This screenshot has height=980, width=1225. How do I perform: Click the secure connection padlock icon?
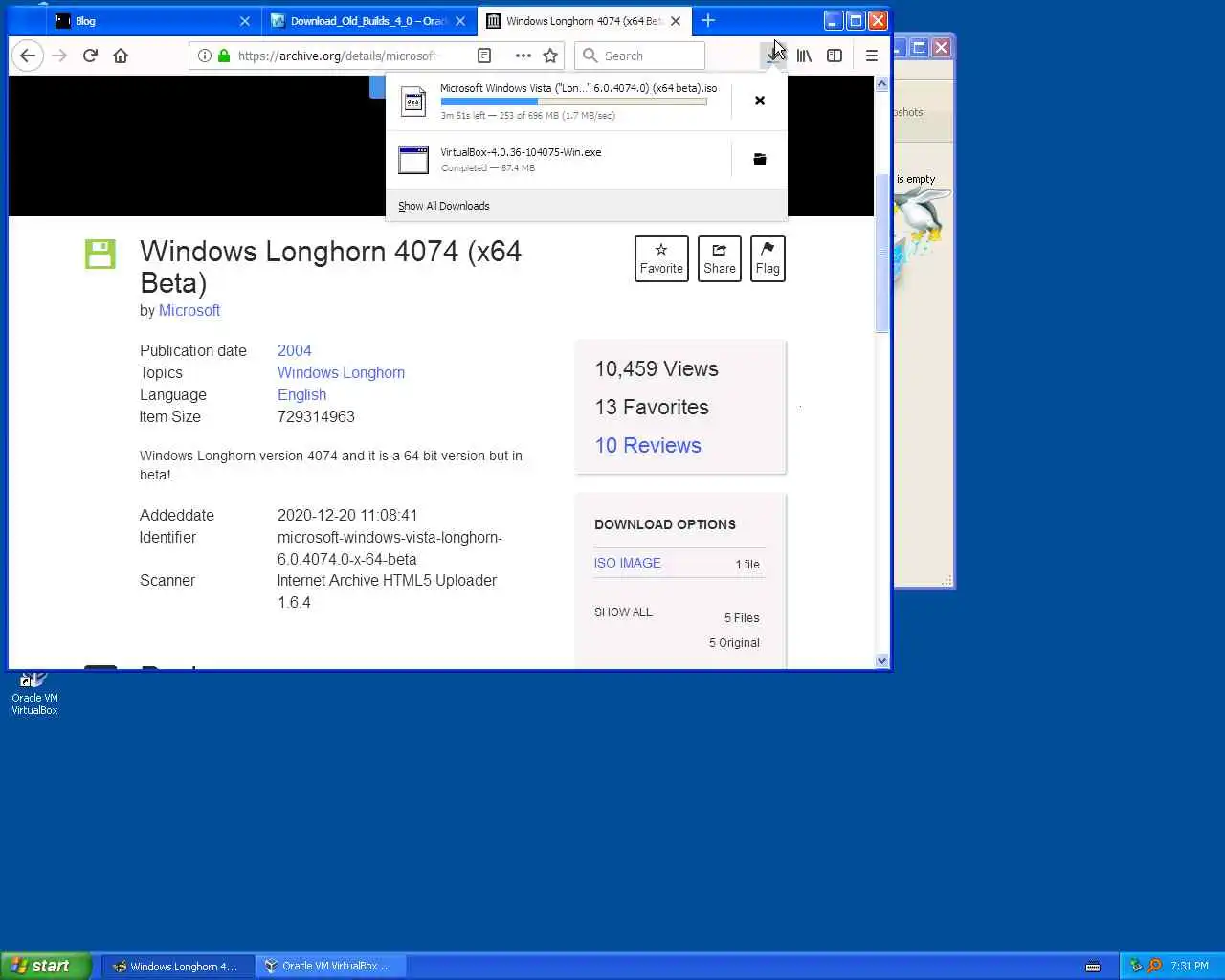point(224,56)
